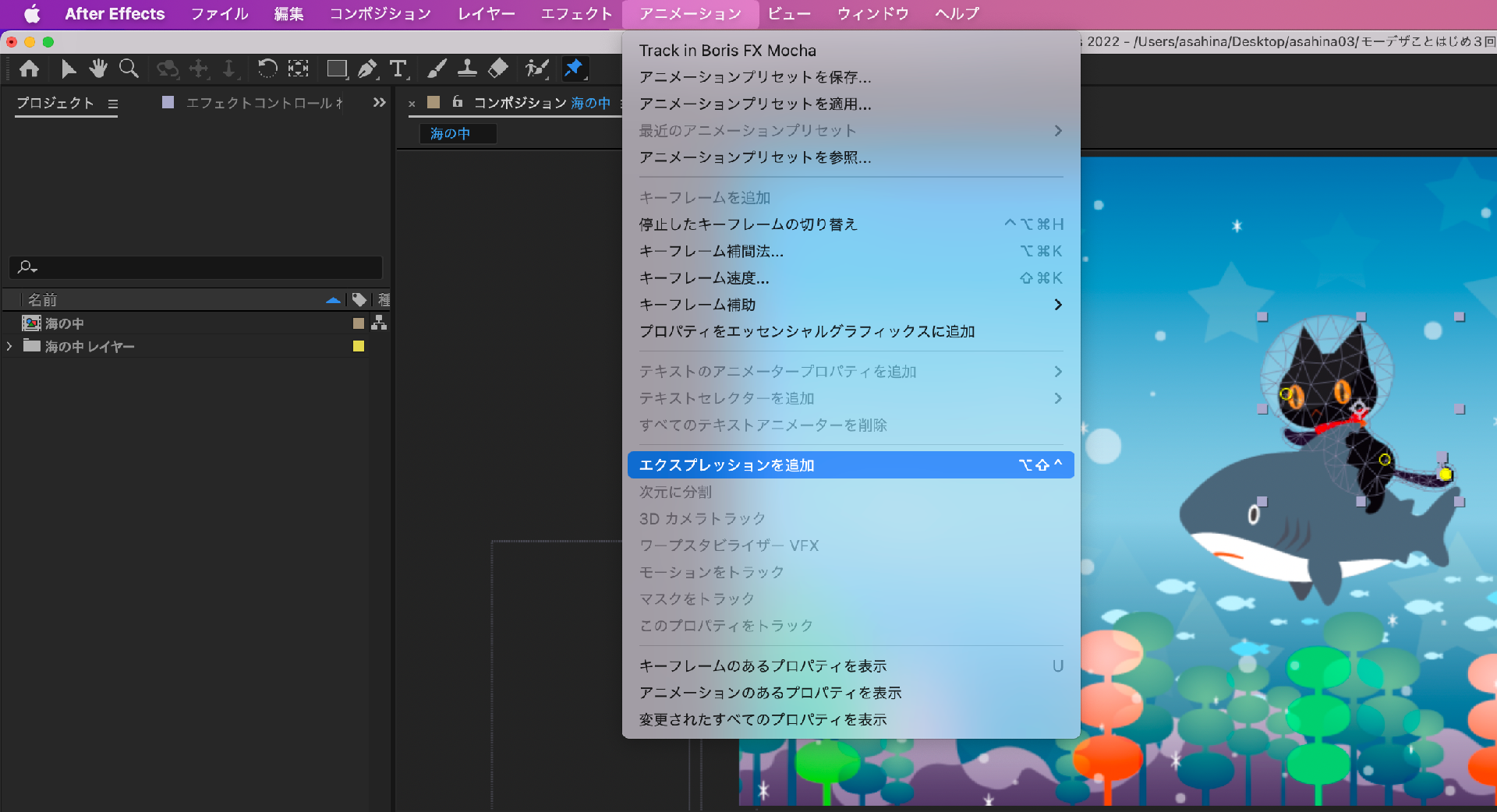Open the エフェクト menu in menu bar
The width and height of the screenshot is (1497, 812).
[576, 14]
